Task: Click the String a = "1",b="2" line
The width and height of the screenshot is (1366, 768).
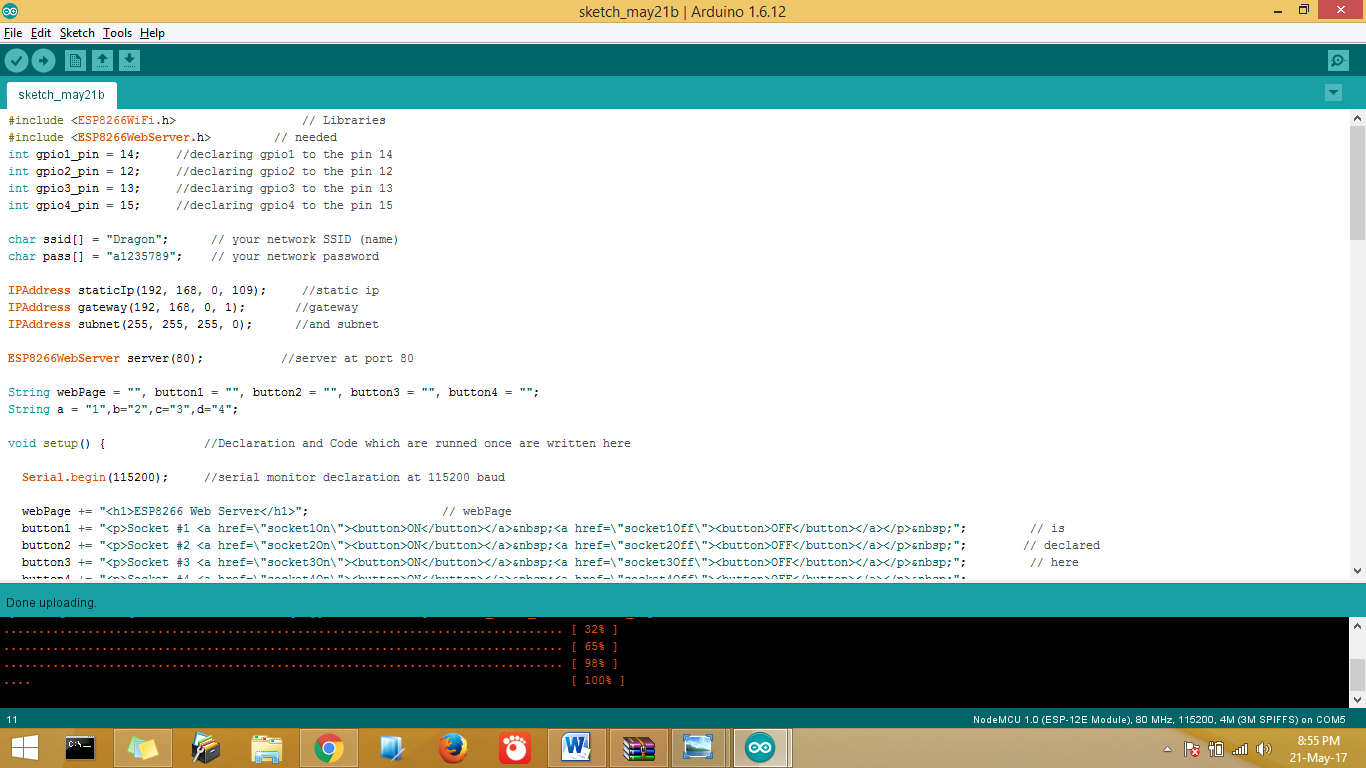Action: pyautogui.click(x=123, y=409)
